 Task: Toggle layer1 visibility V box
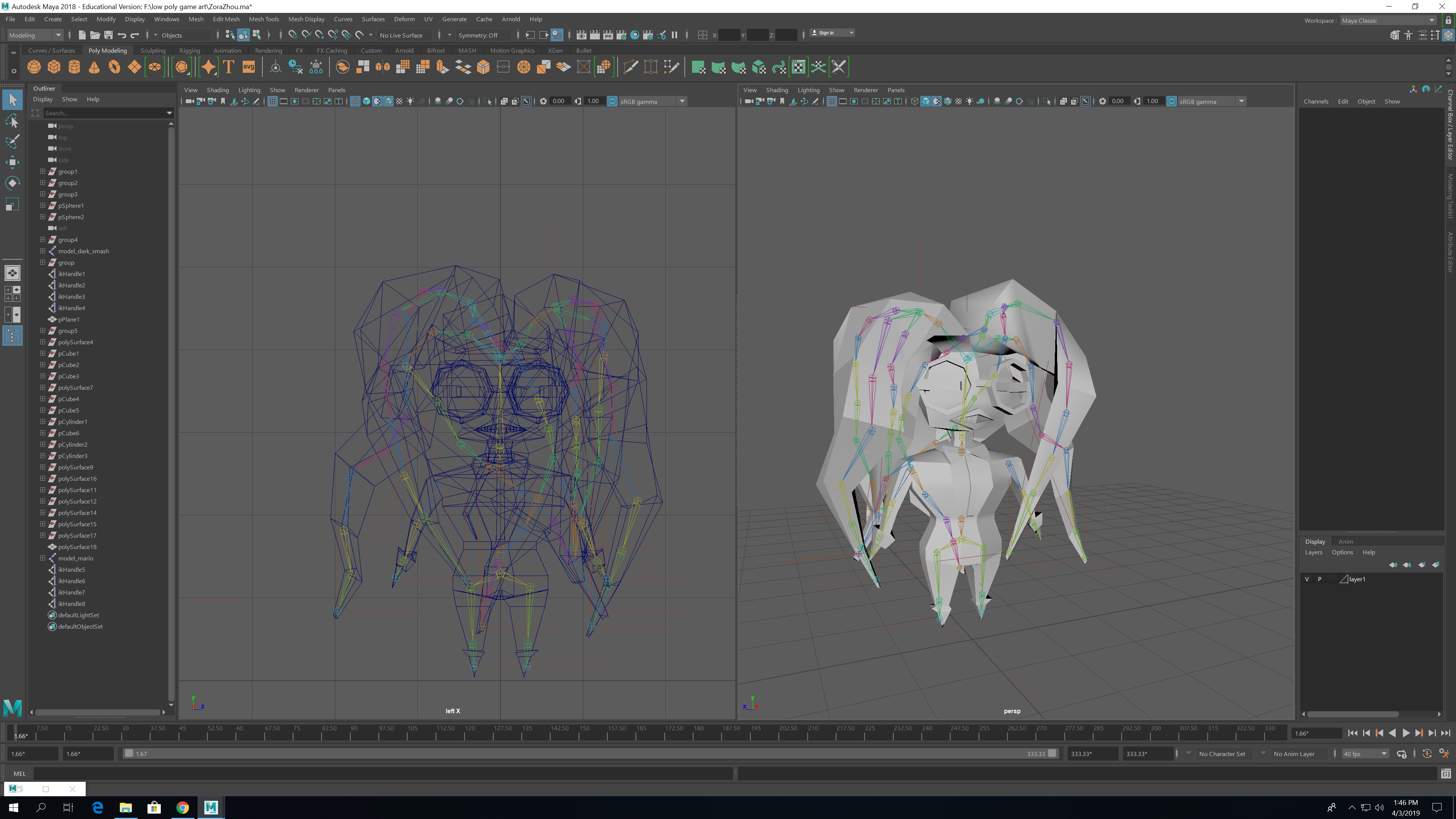[1307, 579]
